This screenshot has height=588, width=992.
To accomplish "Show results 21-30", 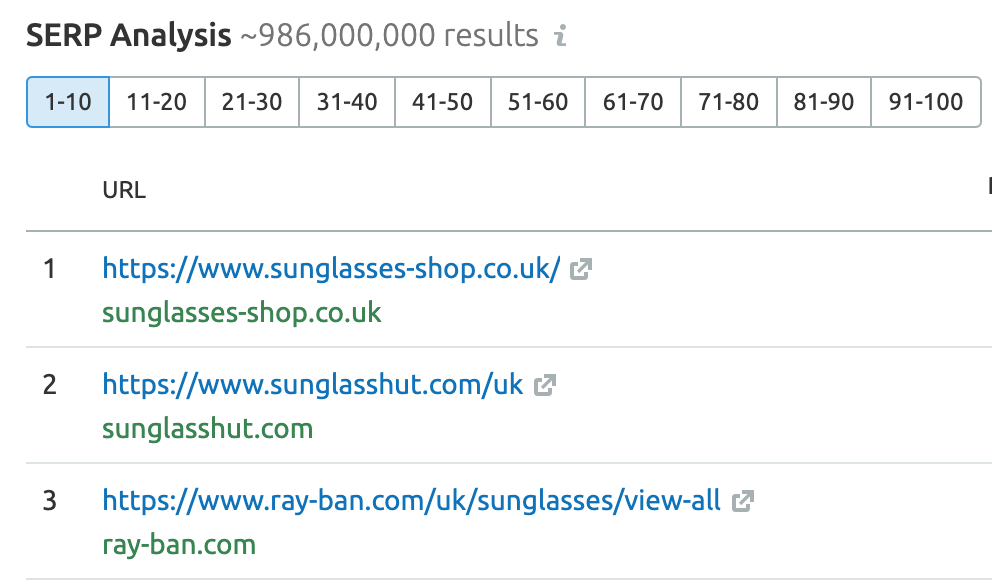I will 252,102.
